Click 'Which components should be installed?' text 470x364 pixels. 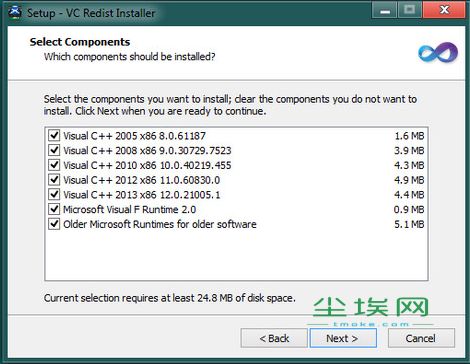tap(129, 57)
